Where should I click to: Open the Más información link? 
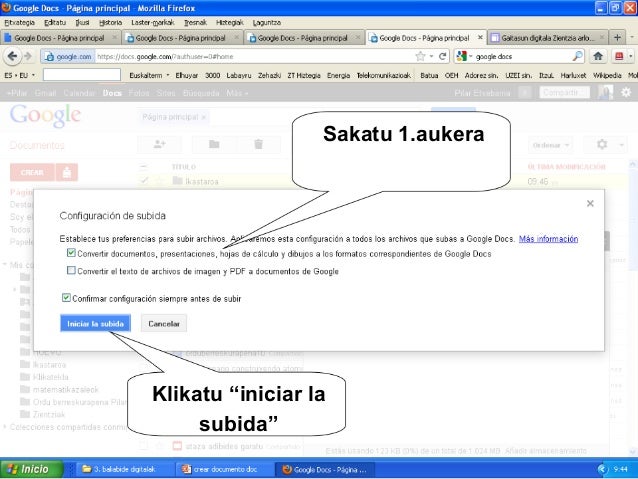pos(548,239)
